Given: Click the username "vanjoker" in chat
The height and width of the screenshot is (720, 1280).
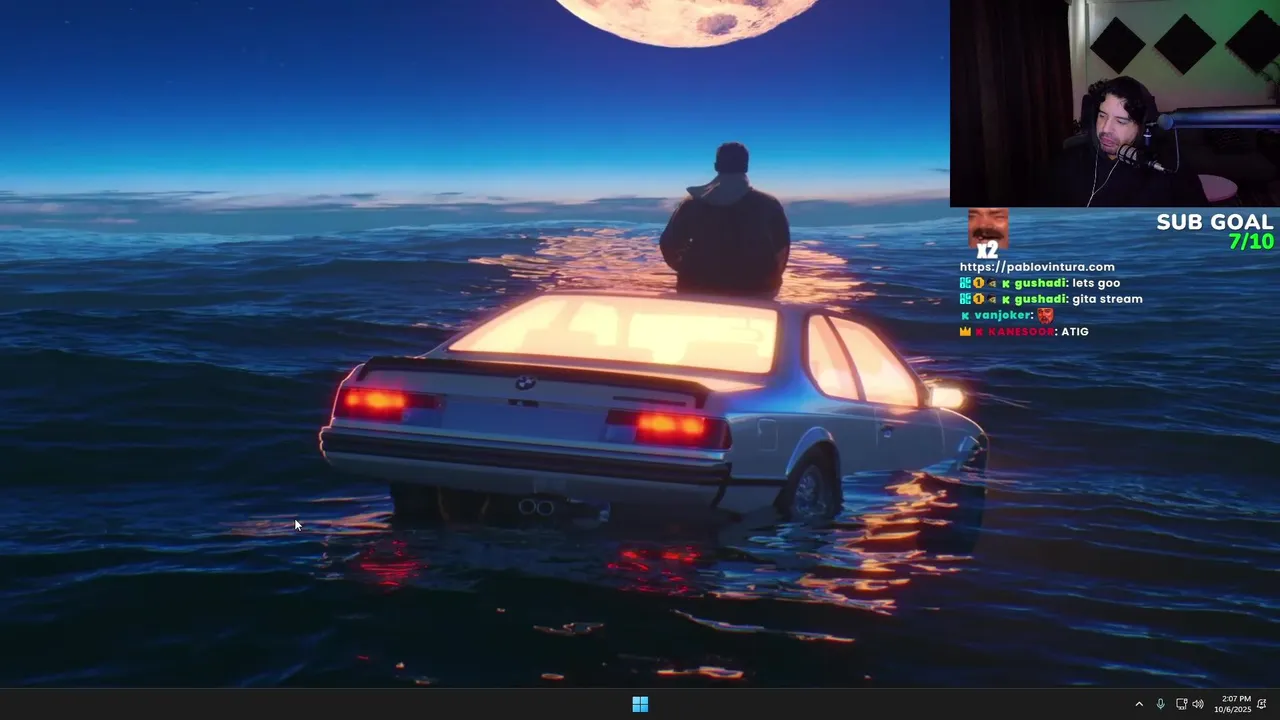Looking at the screenshot, I should (1003, 315).
